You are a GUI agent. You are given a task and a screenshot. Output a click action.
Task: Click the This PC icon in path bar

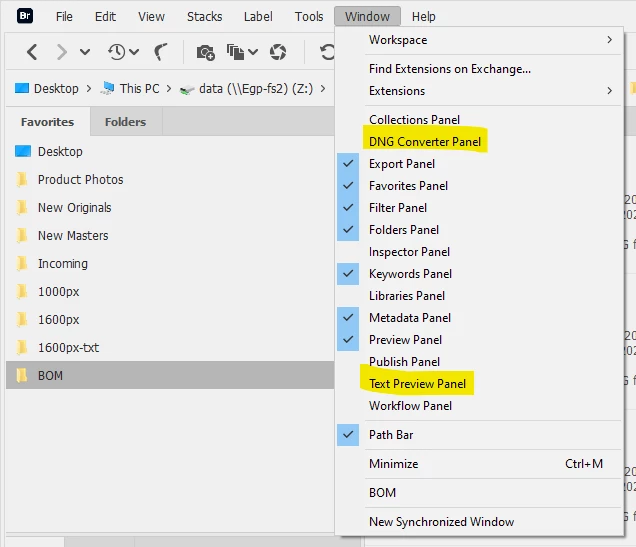(107, 88)
